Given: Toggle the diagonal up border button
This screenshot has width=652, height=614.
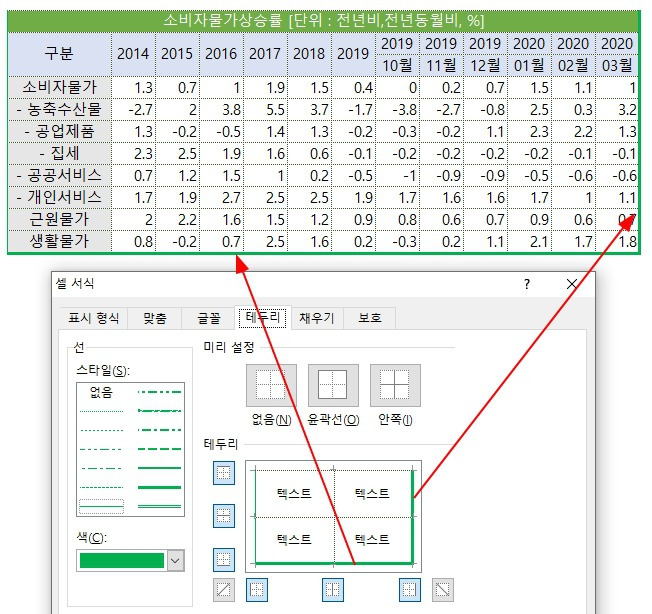Looking at the screenshot, I should (x=224, y=590).
